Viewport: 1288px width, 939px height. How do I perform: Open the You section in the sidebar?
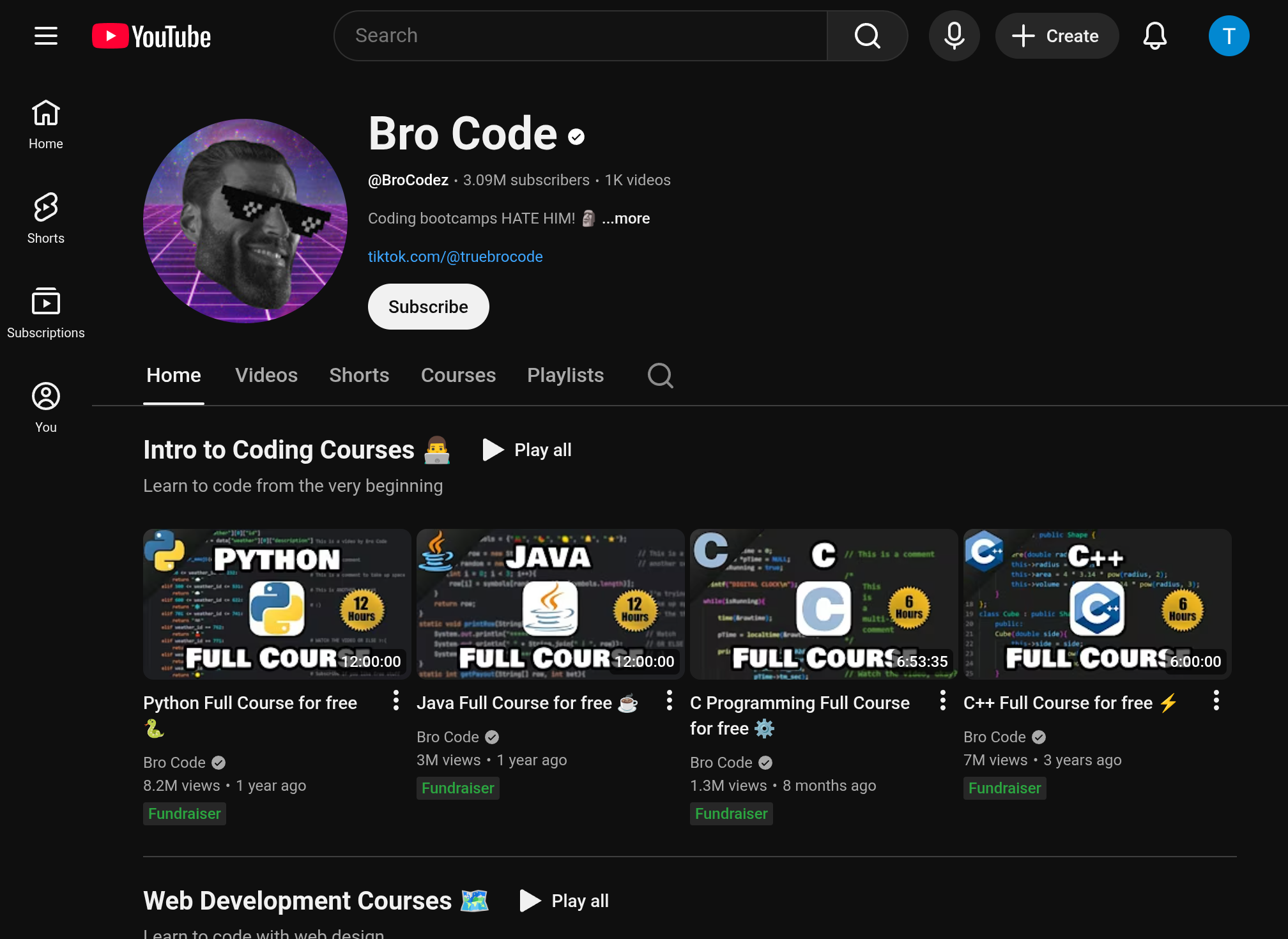click(45, 406)
